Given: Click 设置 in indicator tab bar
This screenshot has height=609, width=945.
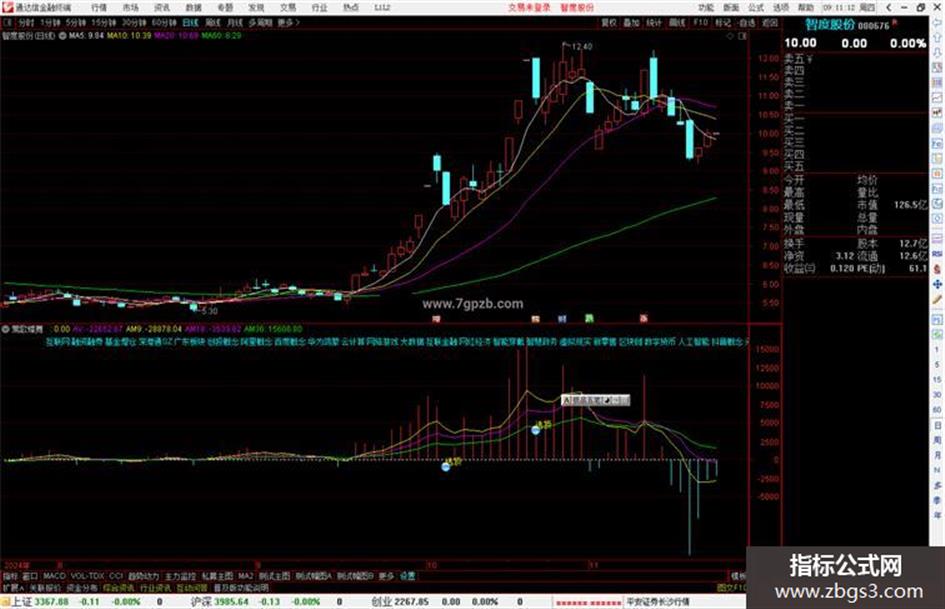Looking at the screenshot, I should pos(407,576).
